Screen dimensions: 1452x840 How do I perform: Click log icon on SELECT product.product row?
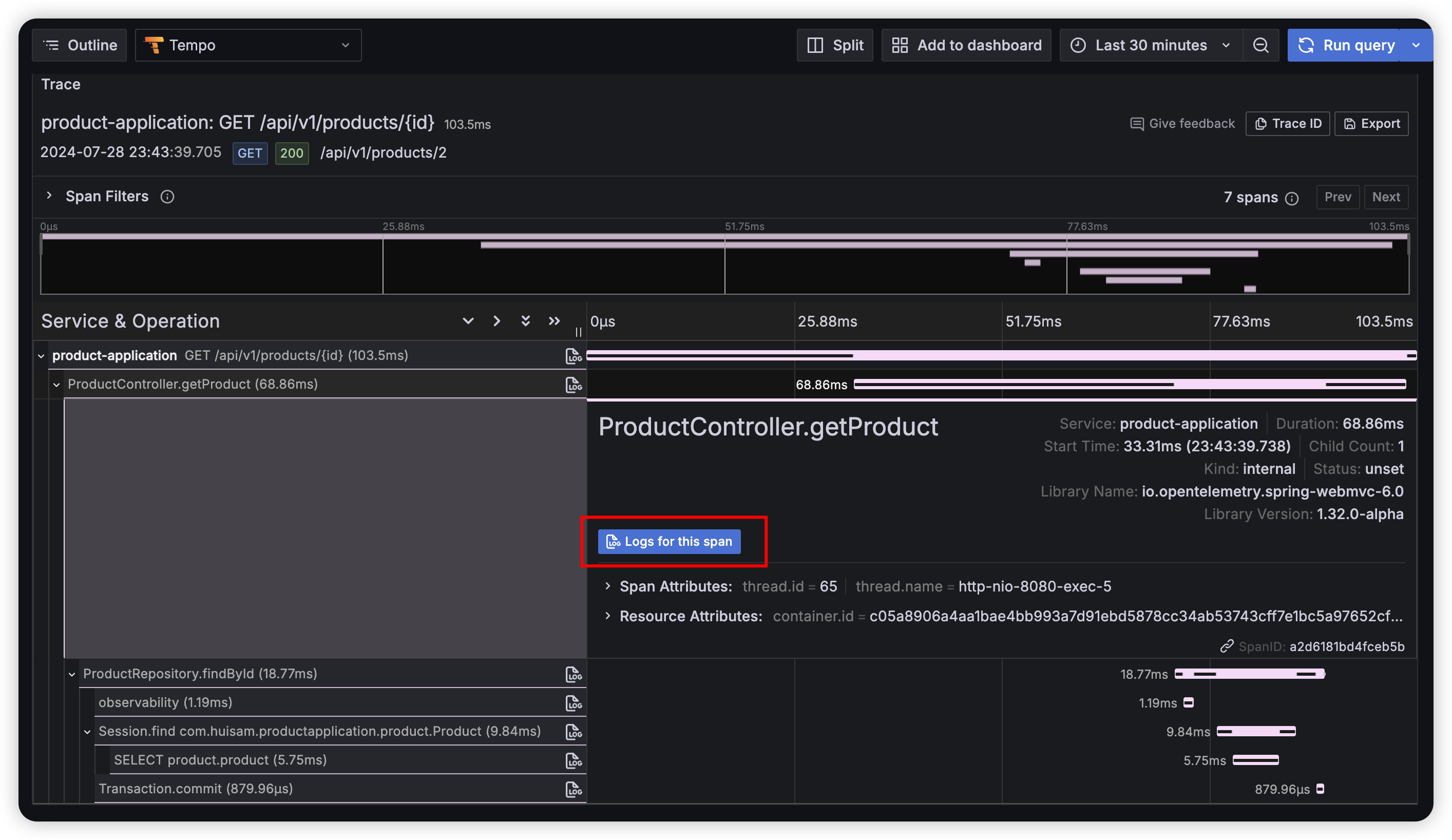point(574,760)
